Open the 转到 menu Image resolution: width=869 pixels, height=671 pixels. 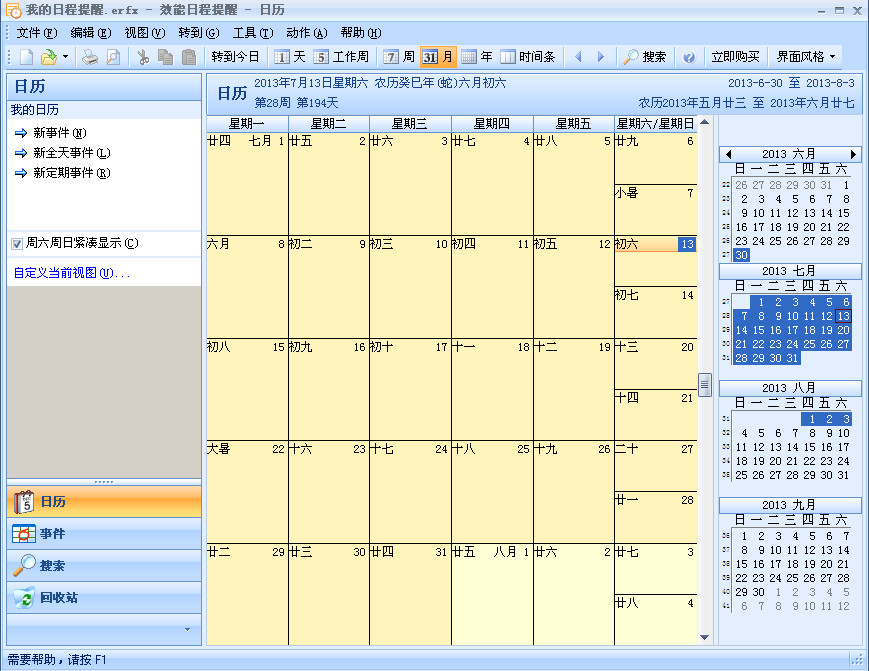[x=198, y=33]
